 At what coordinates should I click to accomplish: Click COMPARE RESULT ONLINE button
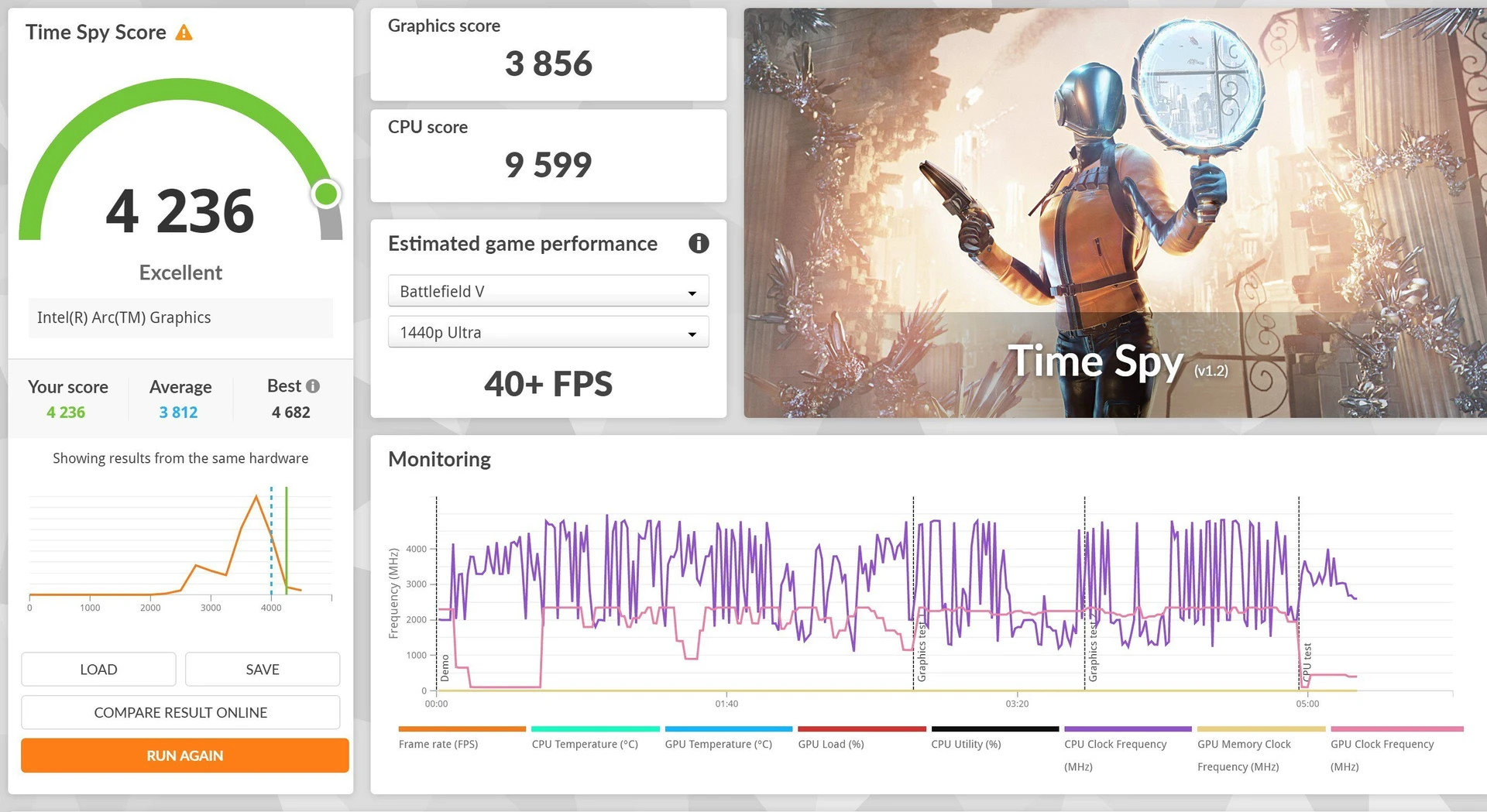coord(180,712)
